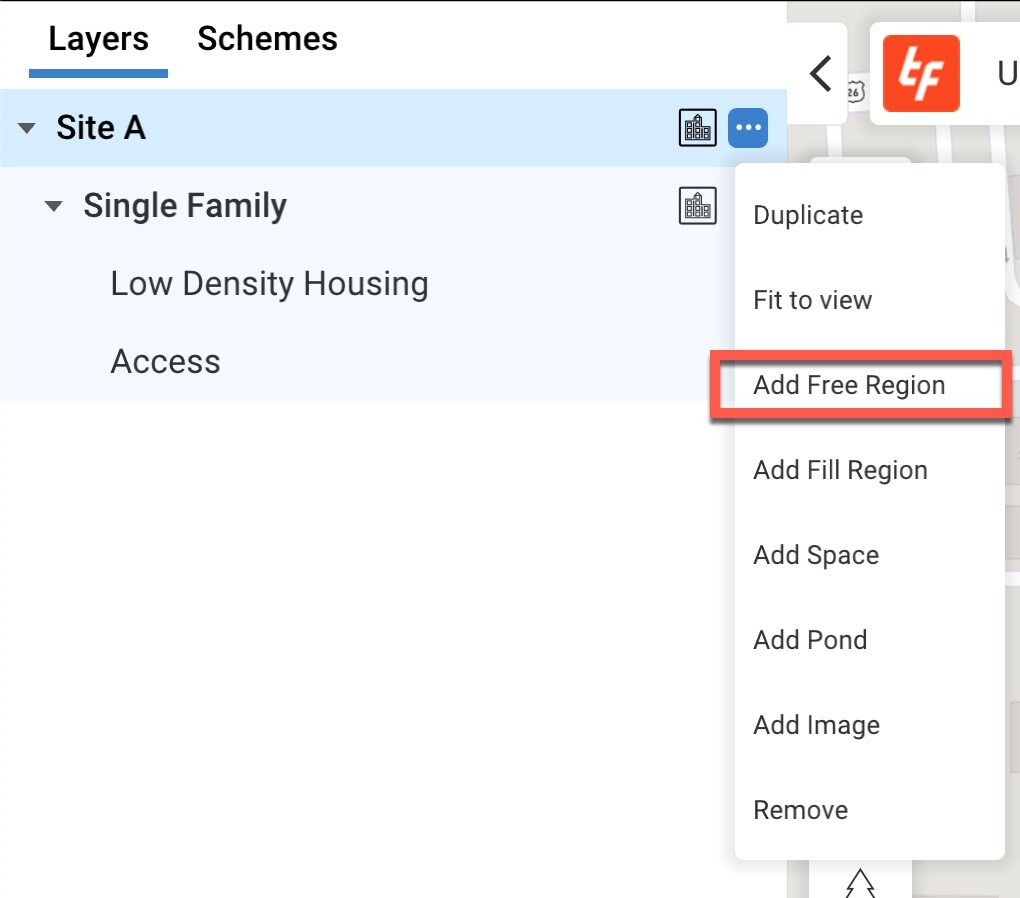Image resolution: width=1020 pixels, height=898 pixels.
Task: Collapse the Single Family group
Action: click(54, 205)
